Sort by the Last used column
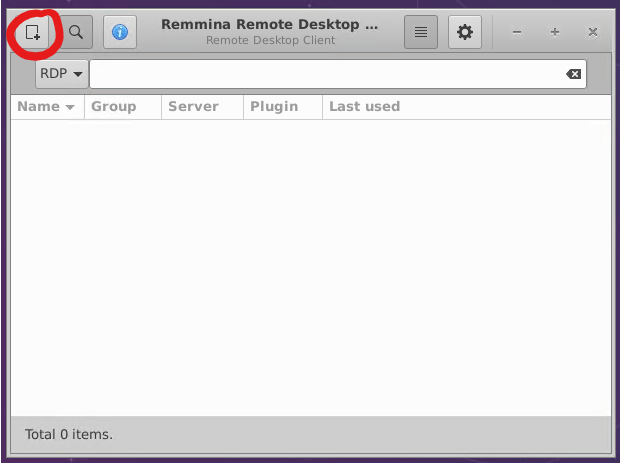This screenshot has width=620, height=463. click(x=467, y=107)
